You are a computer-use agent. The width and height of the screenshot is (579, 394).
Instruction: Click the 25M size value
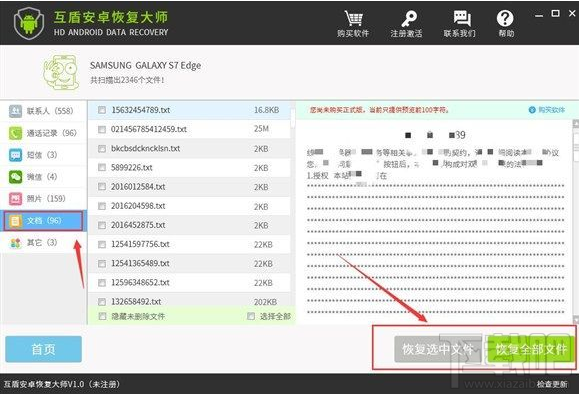tap(261, 129)
